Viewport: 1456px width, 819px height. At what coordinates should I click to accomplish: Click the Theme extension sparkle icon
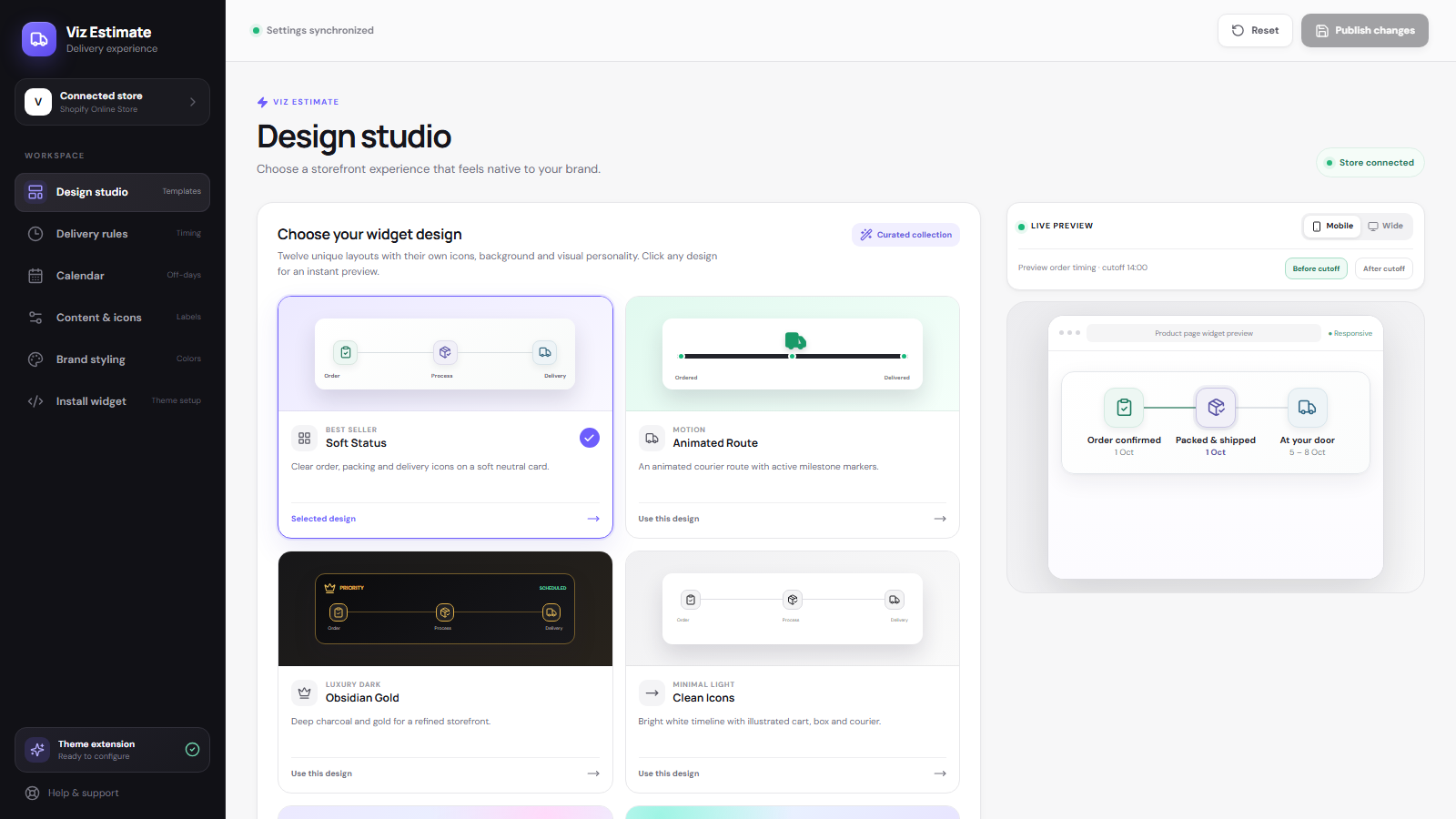pyautogui.click(x=37, y=750)
